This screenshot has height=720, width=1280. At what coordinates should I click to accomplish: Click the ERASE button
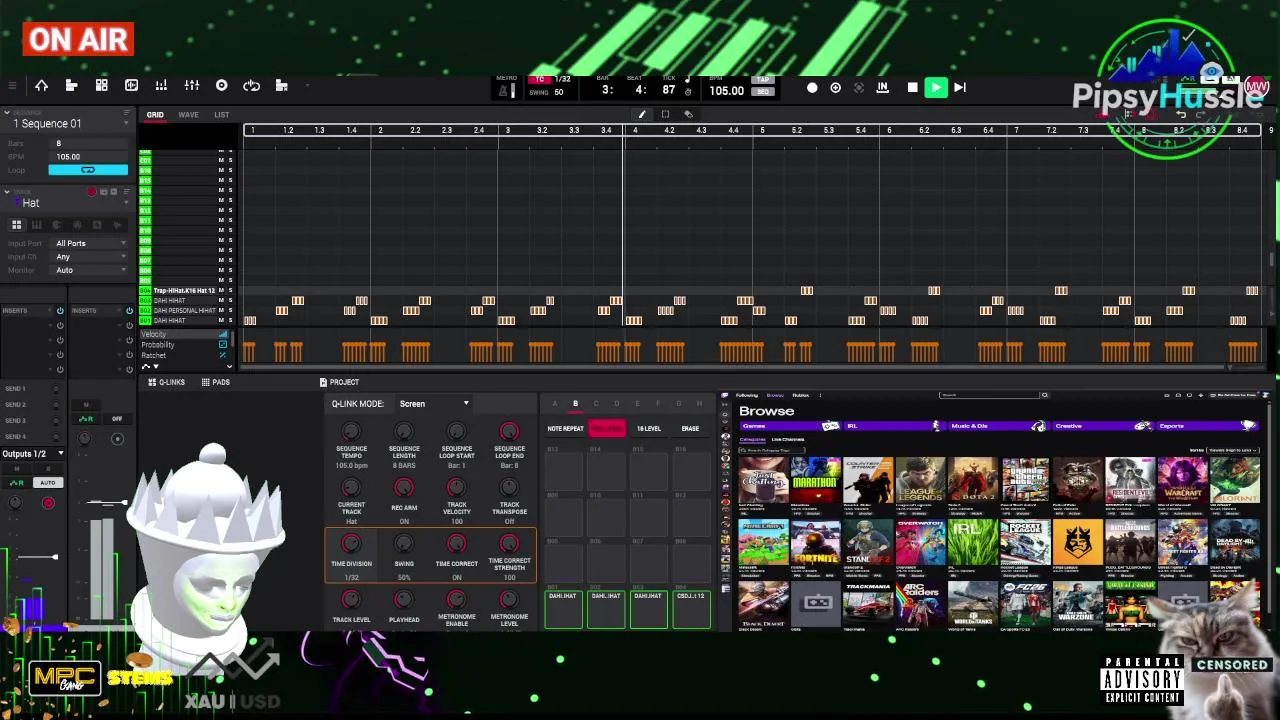tap(690, 429)
